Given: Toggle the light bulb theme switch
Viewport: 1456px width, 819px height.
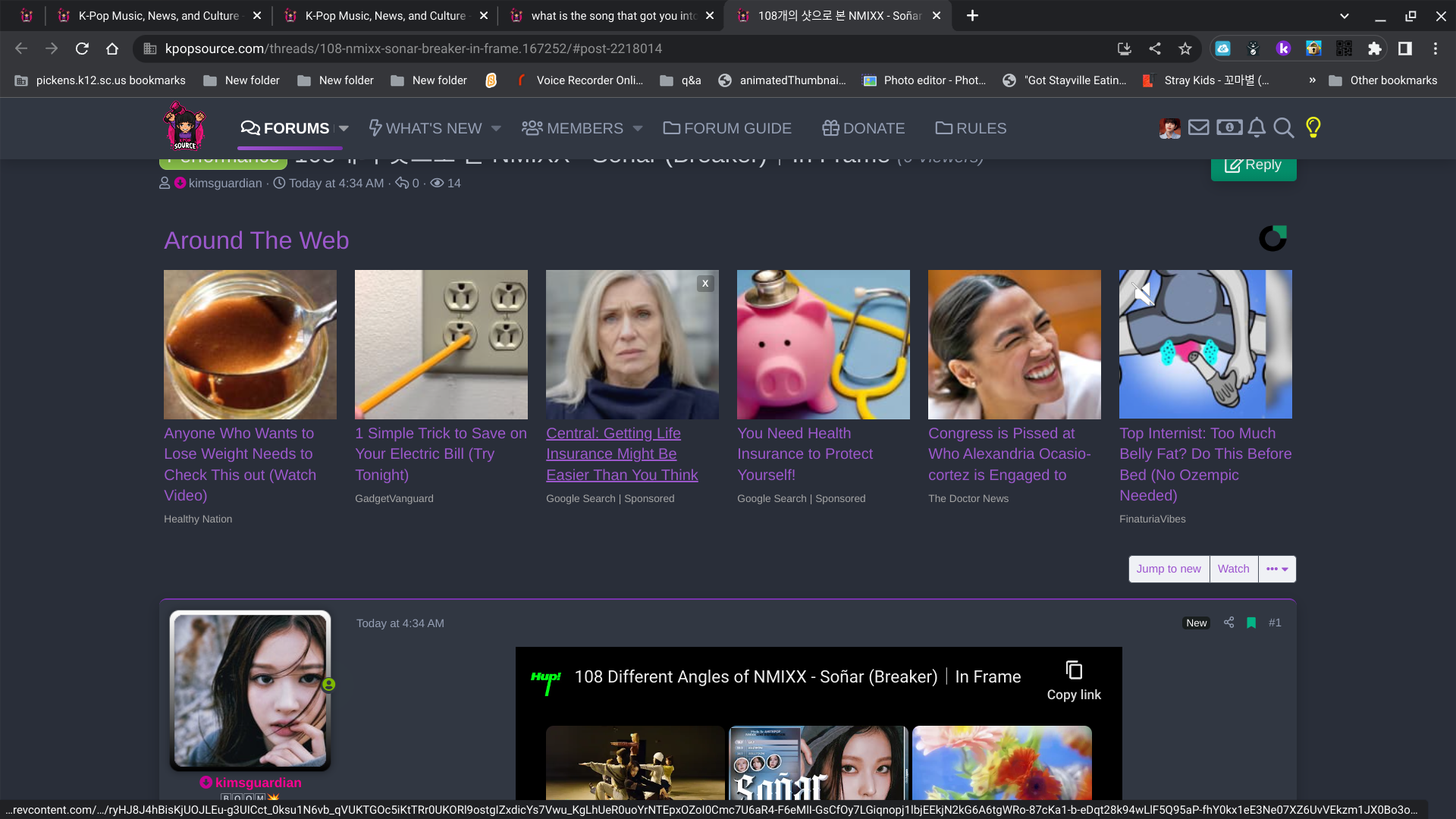Looking at the screenshot, I should point(1313,127).
